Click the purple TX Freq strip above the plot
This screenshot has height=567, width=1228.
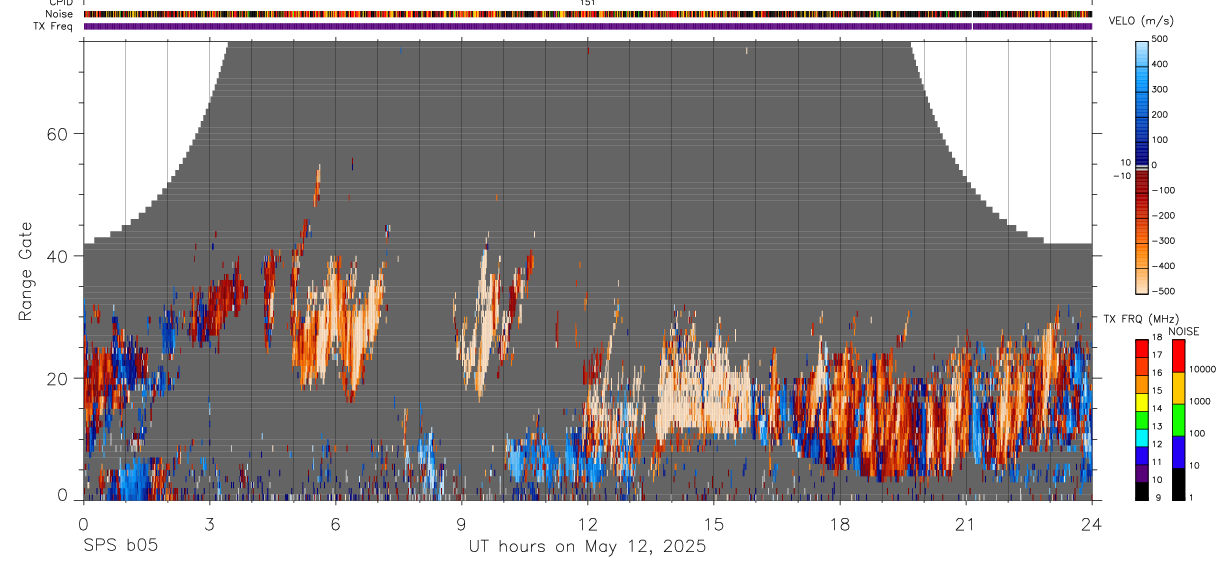pos(587,26)
